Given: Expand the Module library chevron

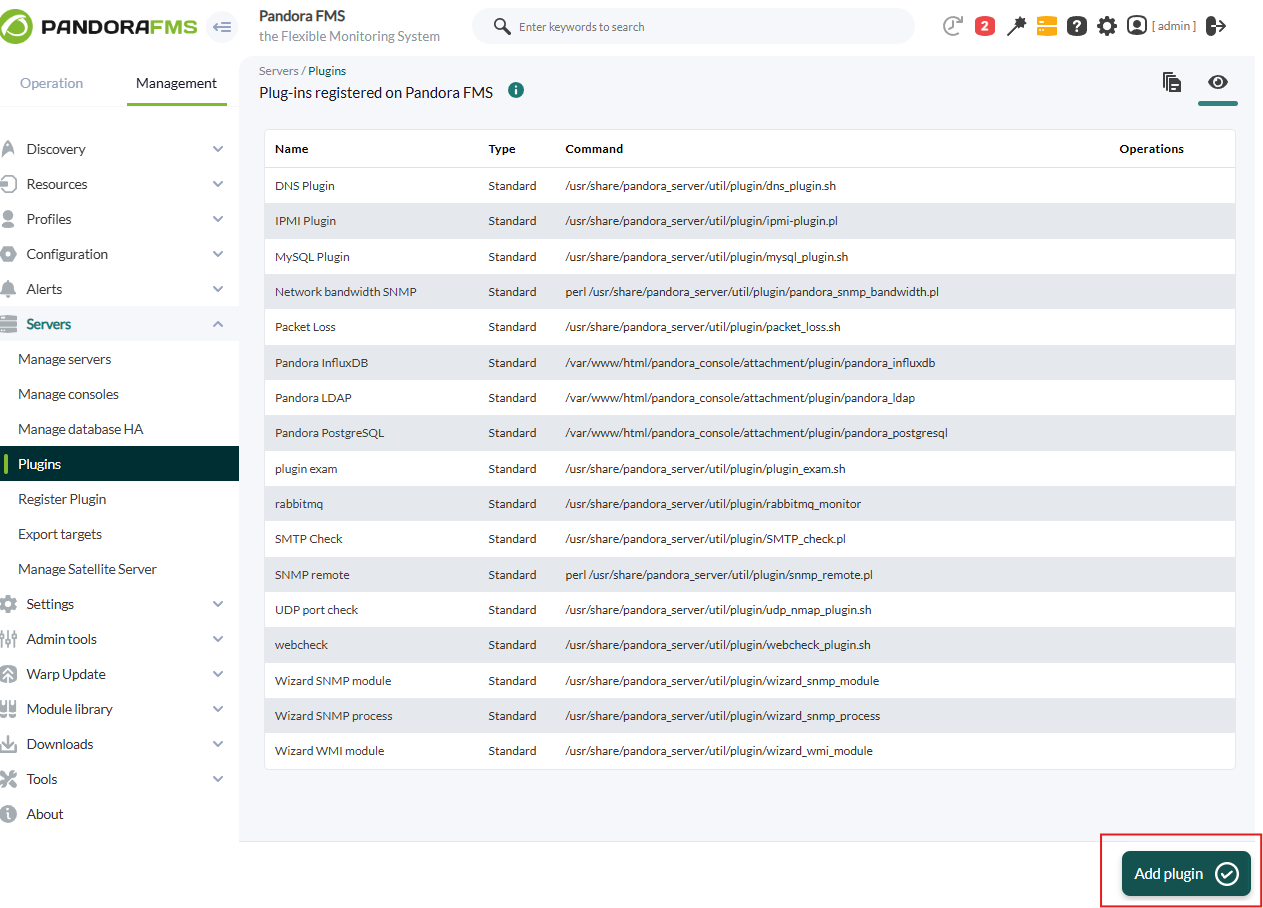Looking at the screenshot, I should click(218, 709).
